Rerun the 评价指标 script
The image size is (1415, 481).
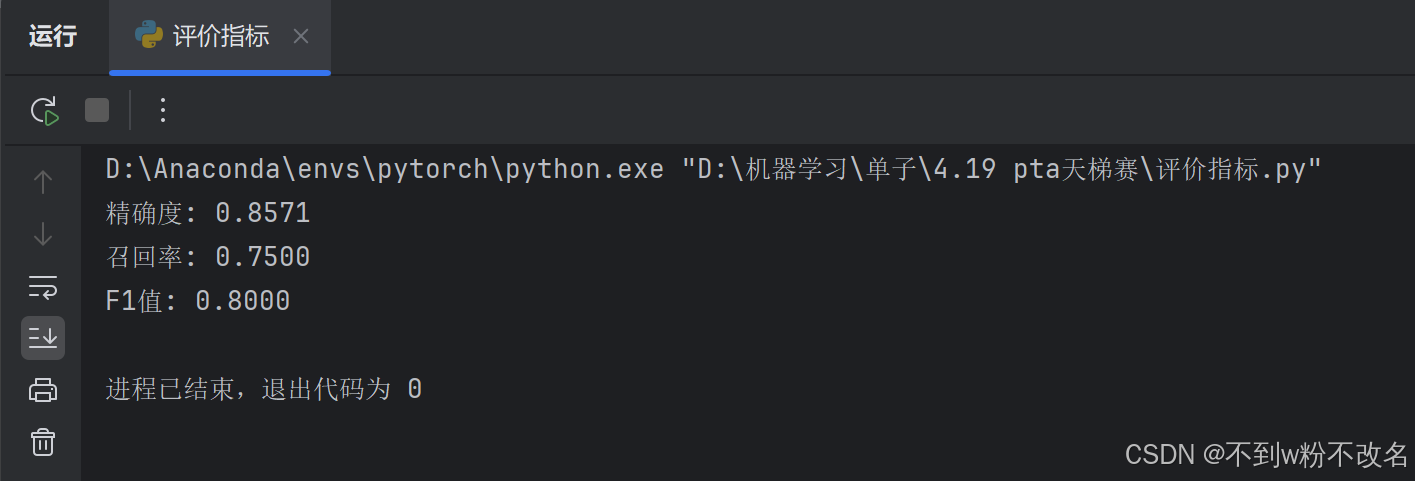tap(45, 110)
